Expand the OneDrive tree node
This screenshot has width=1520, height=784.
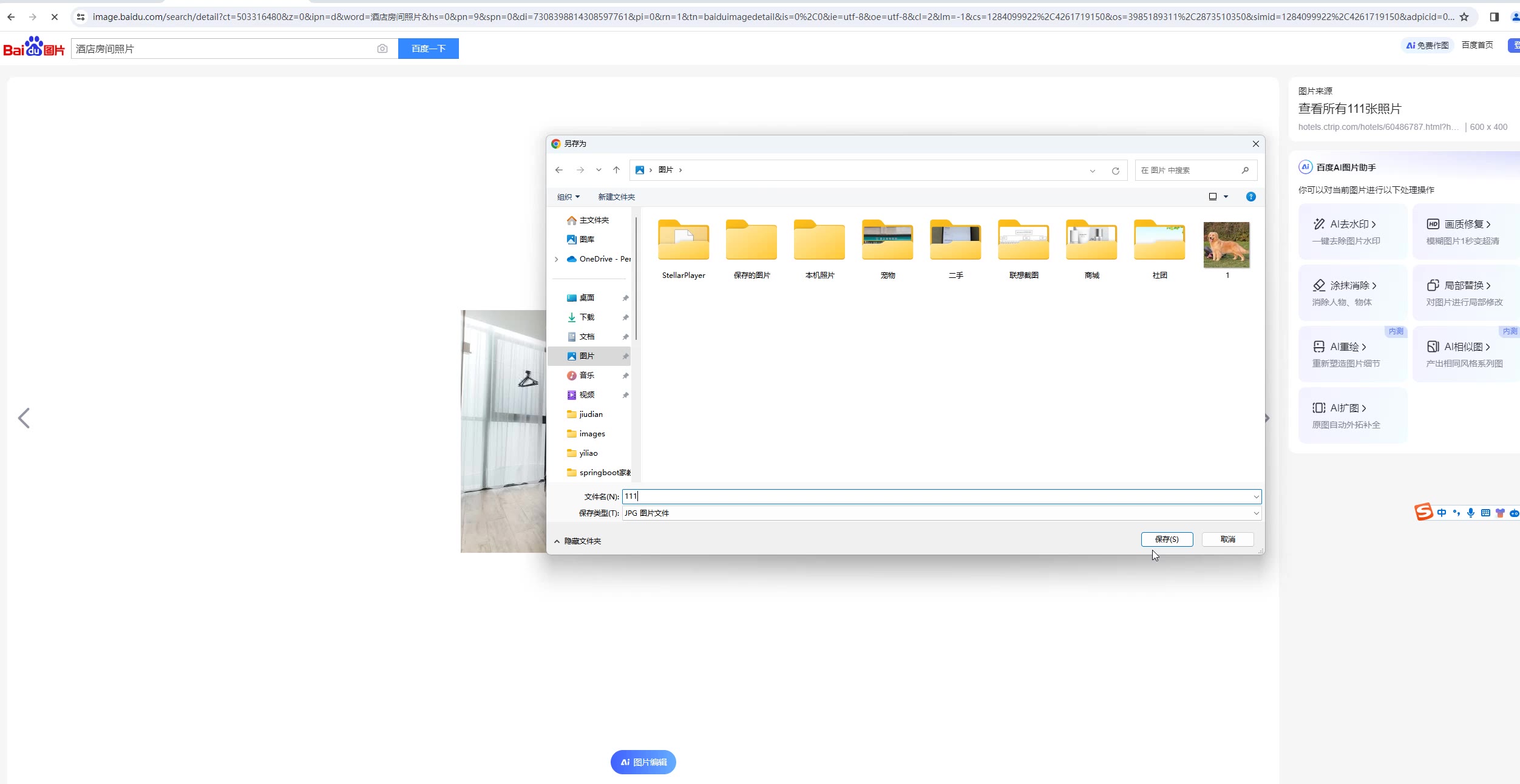[x=556, y=259]
